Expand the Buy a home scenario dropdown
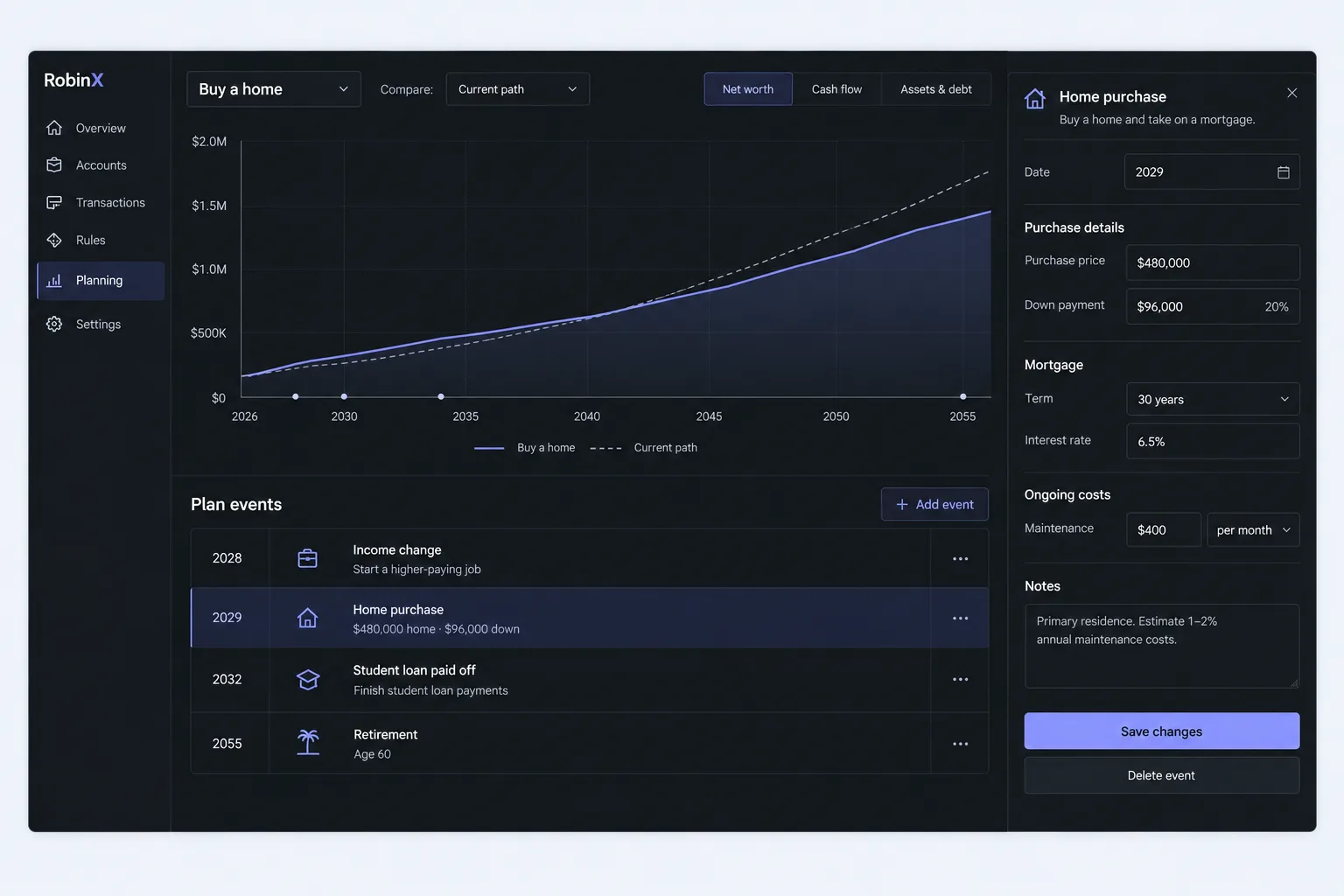Screen dimensions: 1344x896 (x=274, y=89)
